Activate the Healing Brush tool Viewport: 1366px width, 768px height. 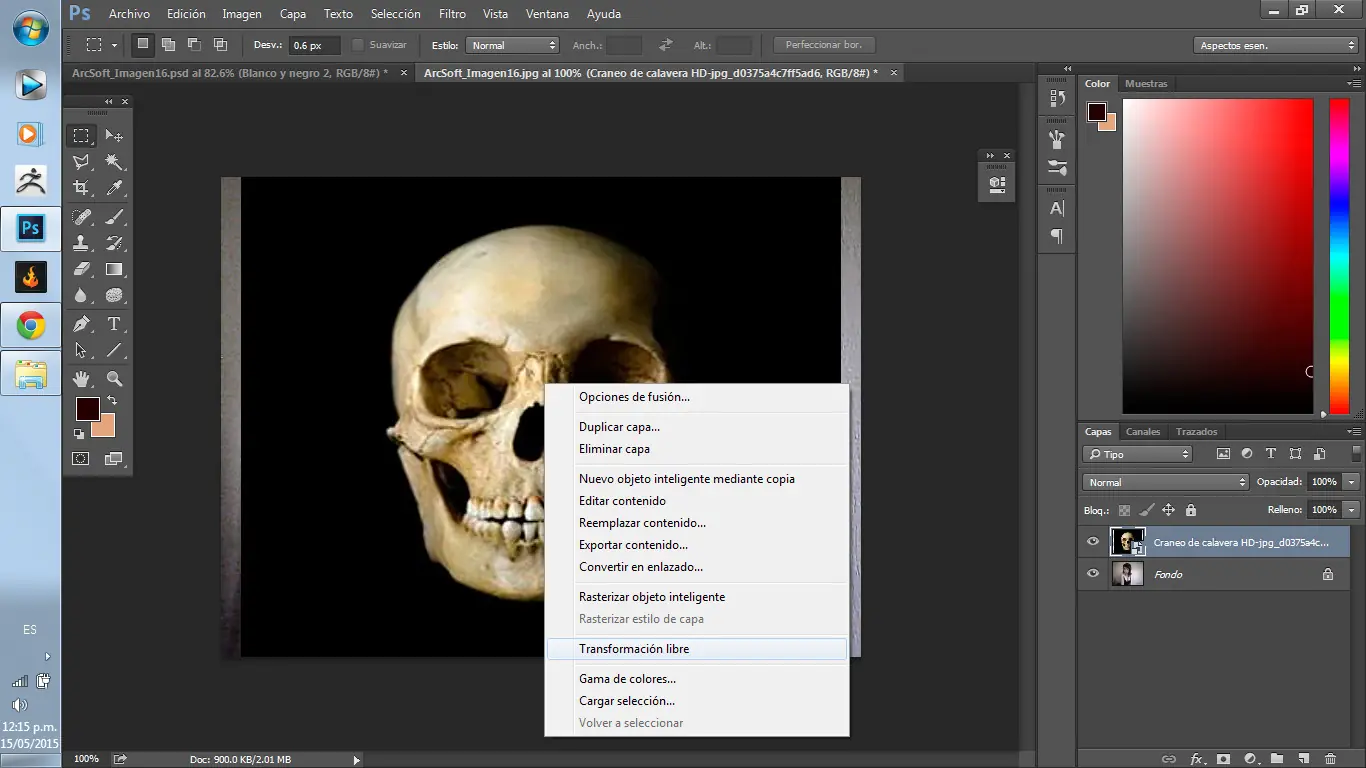click(82, 216)
